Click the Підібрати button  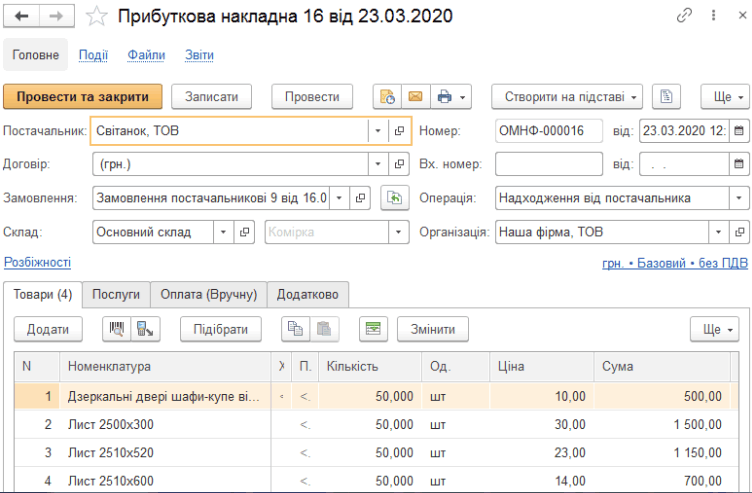(x=221, y=329)
